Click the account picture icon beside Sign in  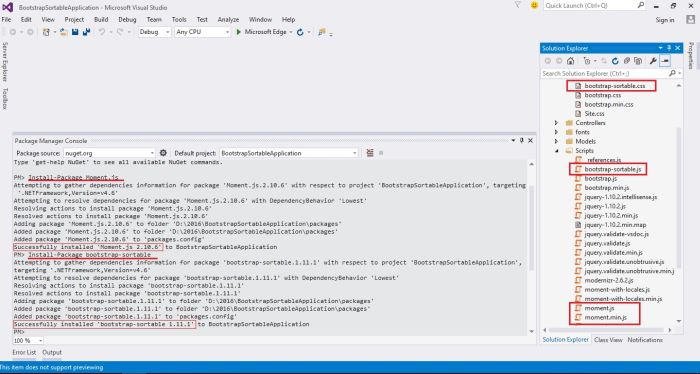(x=691, y=20)
